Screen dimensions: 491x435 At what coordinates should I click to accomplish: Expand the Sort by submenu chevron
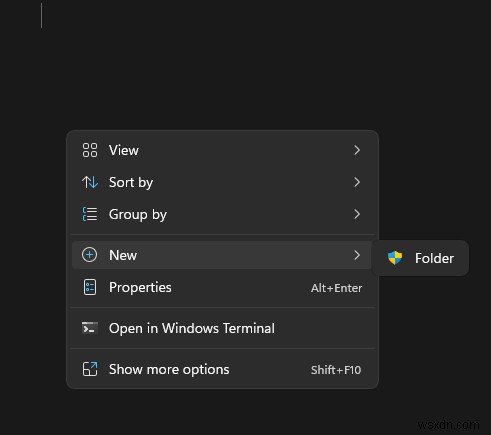tap(357, 182)
